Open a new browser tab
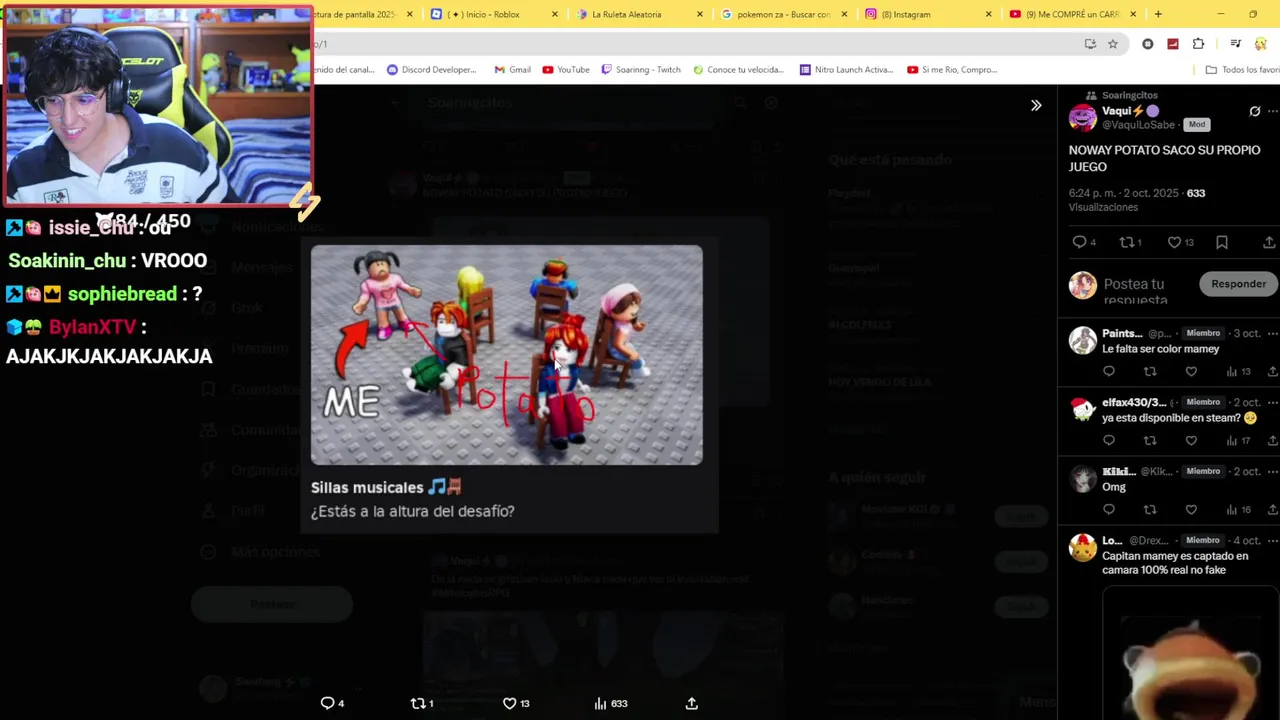The image size is (1280, 720). [1158, 14]
